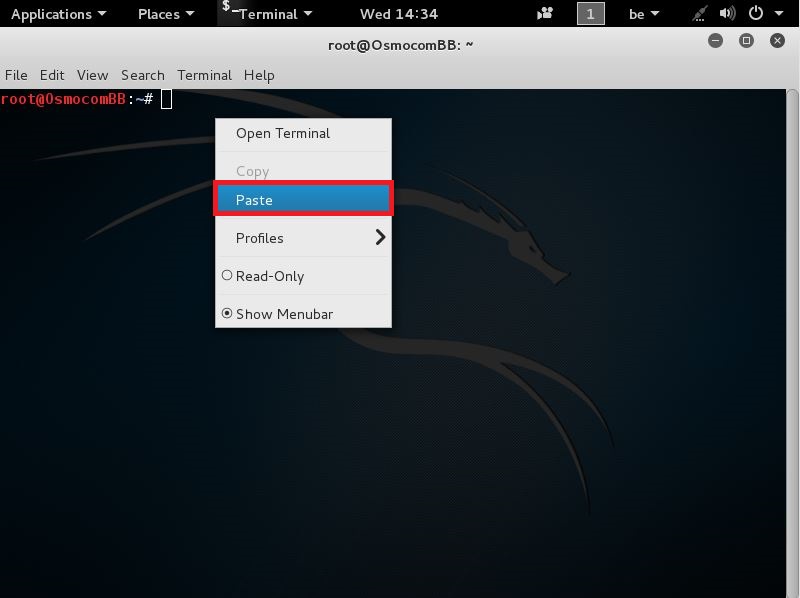Maximize the terminal window
The image size is (800, 598).
pos(746,40)
